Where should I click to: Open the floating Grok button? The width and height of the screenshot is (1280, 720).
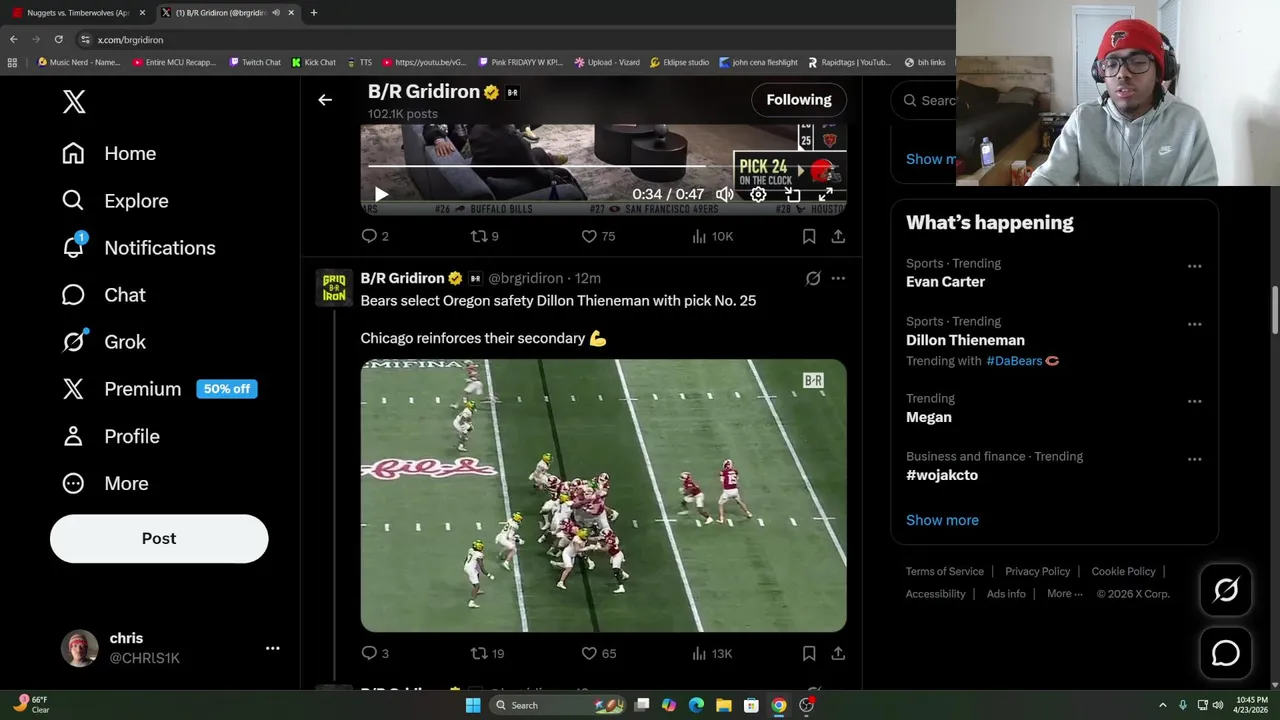pyautogui.click(x=1226, y=590)
